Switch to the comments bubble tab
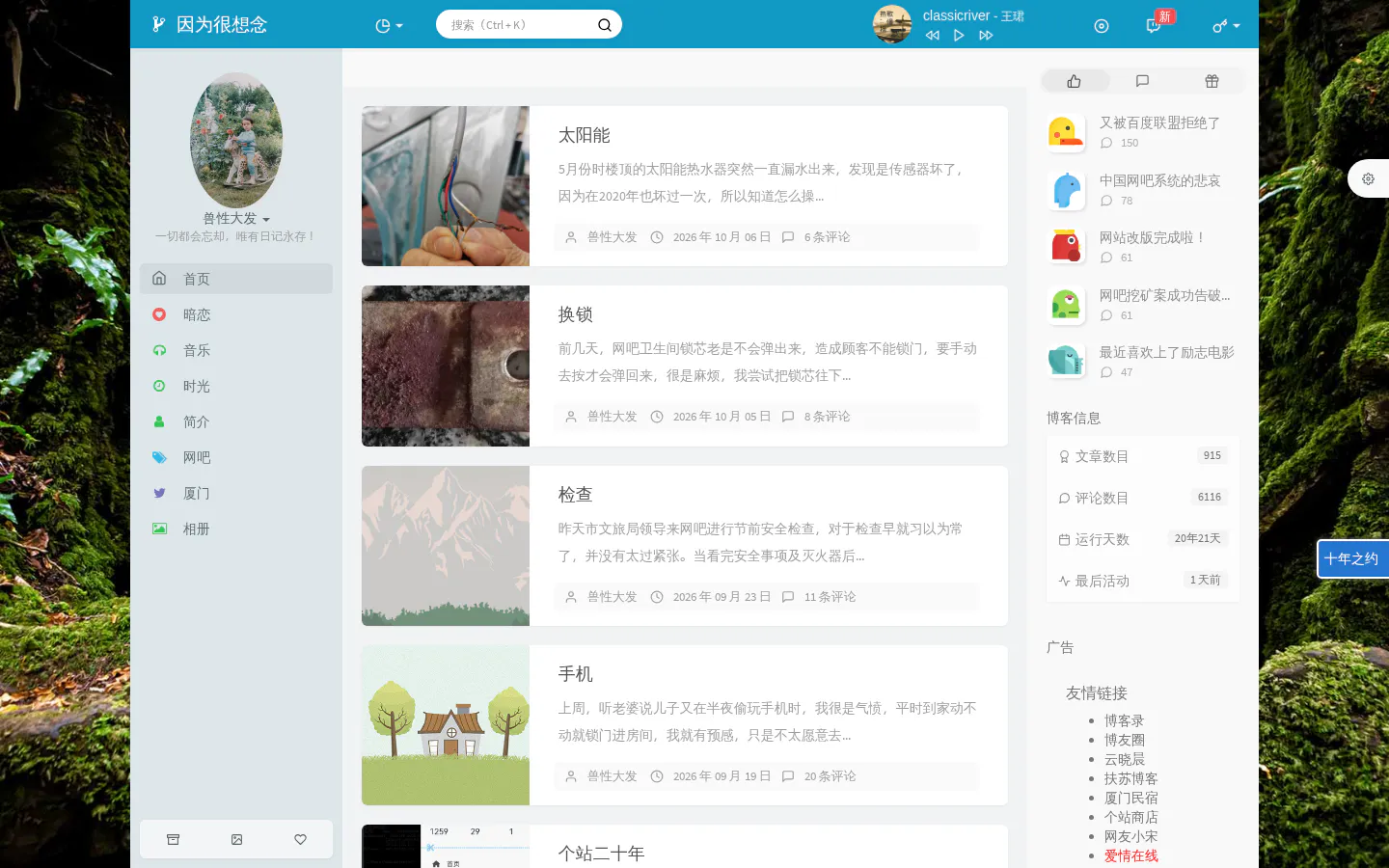Image resolution: width=1389 pixels, height=868 pixels. click(x=1142, y=81)
